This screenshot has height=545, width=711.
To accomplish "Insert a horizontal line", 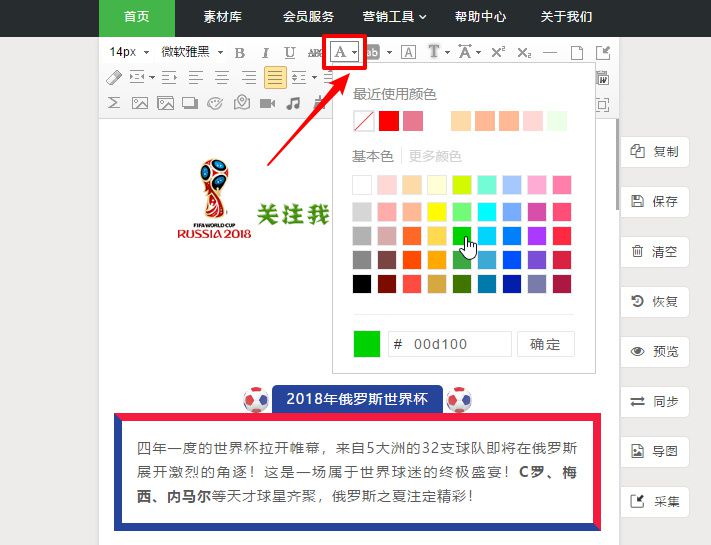I will [x=550, y=53].
